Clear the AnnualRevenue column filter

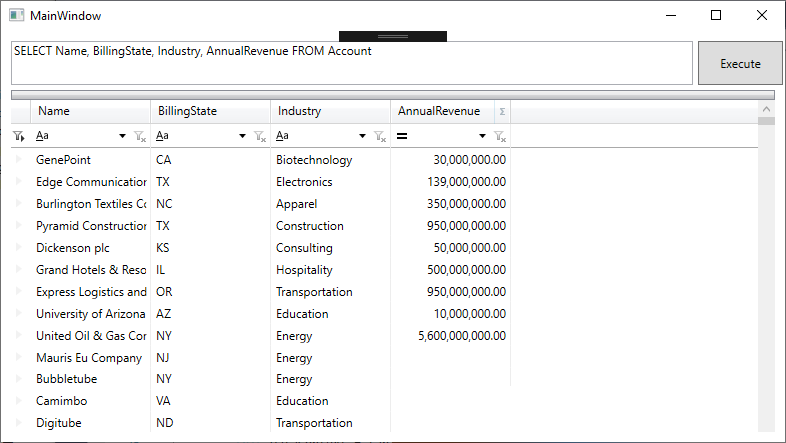point(500,136)
